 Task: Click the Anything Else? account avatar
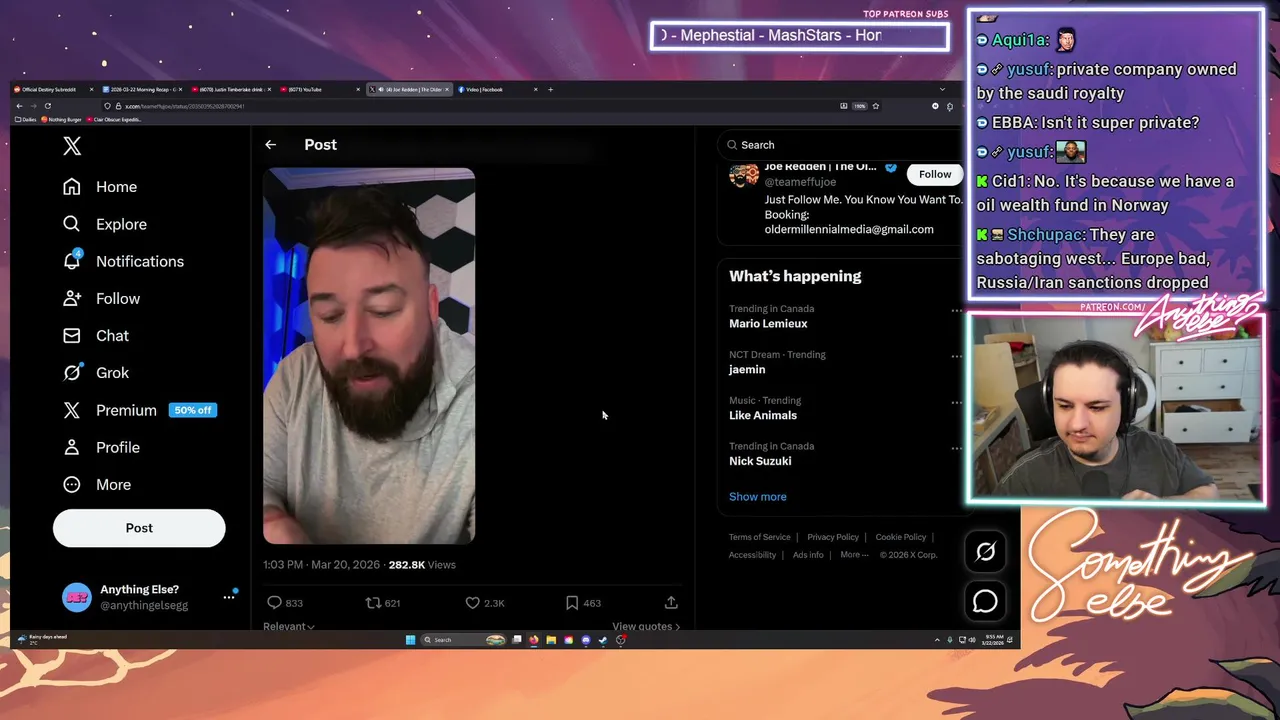click(x=76, y=597)
